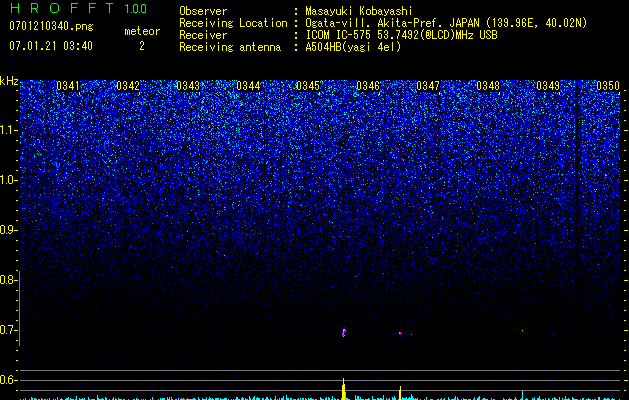
Task: Click the 0344 time marker
Action: [248, 86]
